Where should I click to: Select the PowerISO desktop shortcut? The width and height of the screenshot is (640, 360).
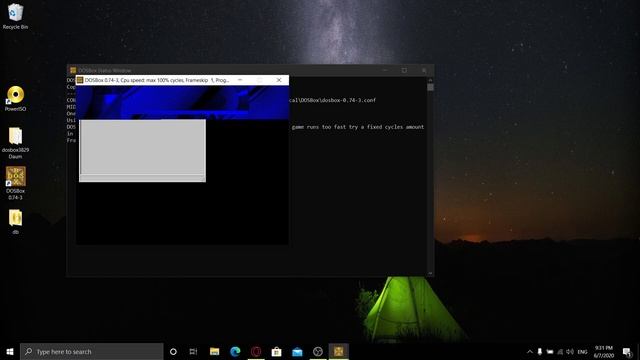(x=15, y=99)
